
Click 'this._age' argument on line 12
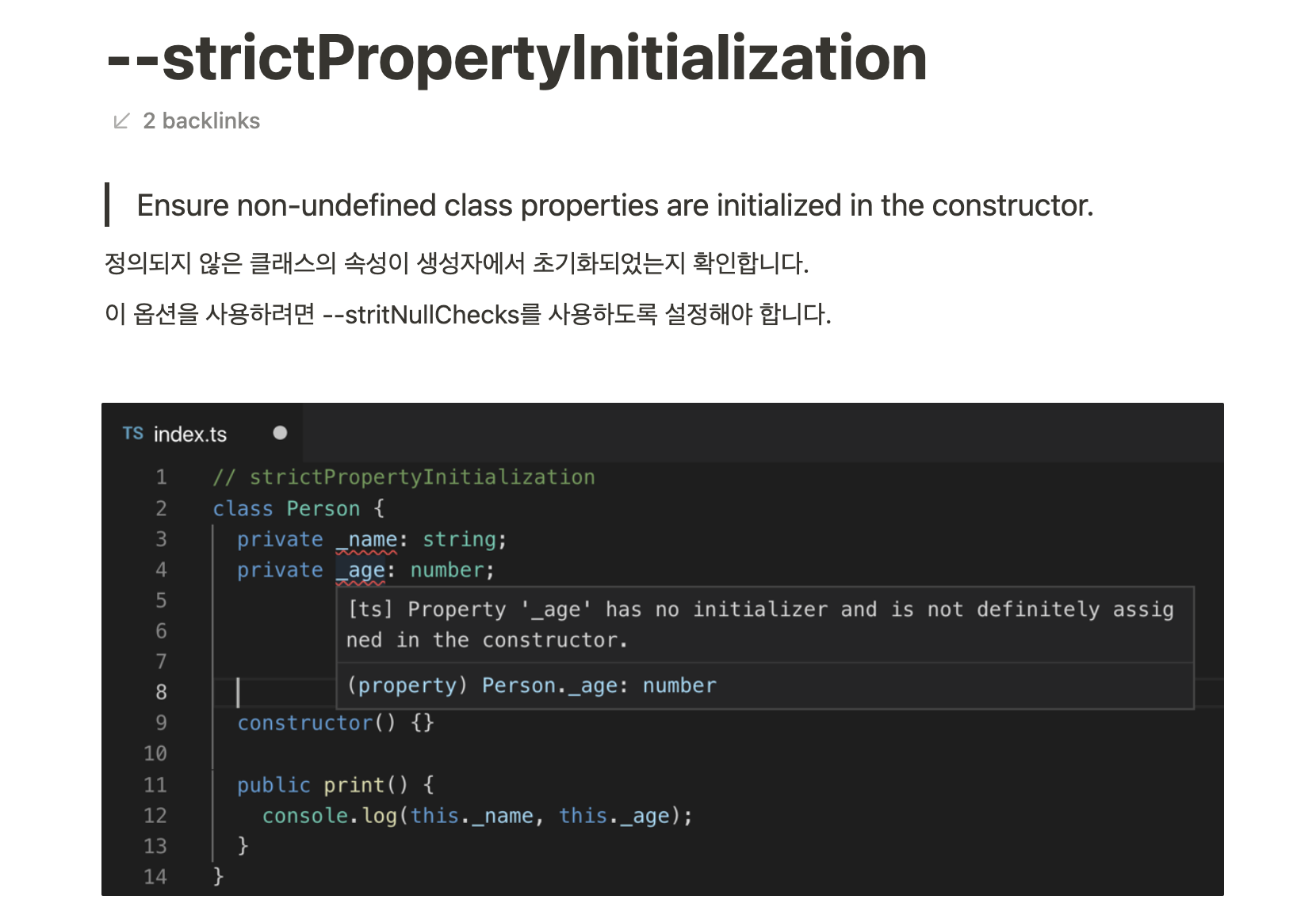pyautogui.click(x=614, y=816)
